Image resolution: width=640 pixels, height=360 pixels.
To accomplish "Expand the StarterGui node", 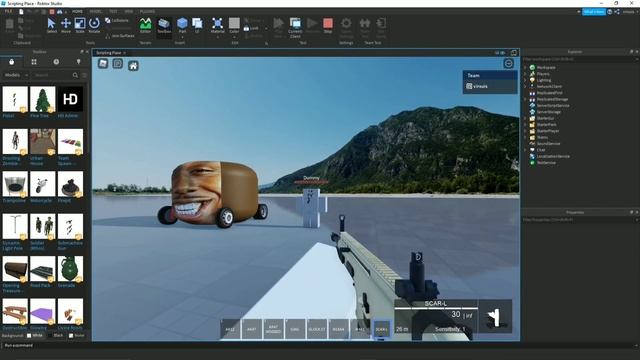I will tap(526, 118).
